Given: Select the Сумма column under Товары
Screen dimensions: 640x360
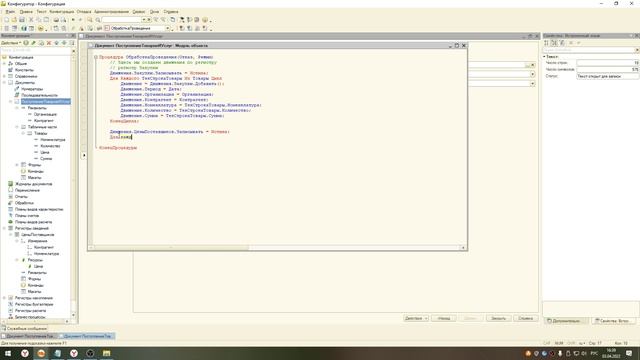Looking at the screenshot, I should (46, 158).
